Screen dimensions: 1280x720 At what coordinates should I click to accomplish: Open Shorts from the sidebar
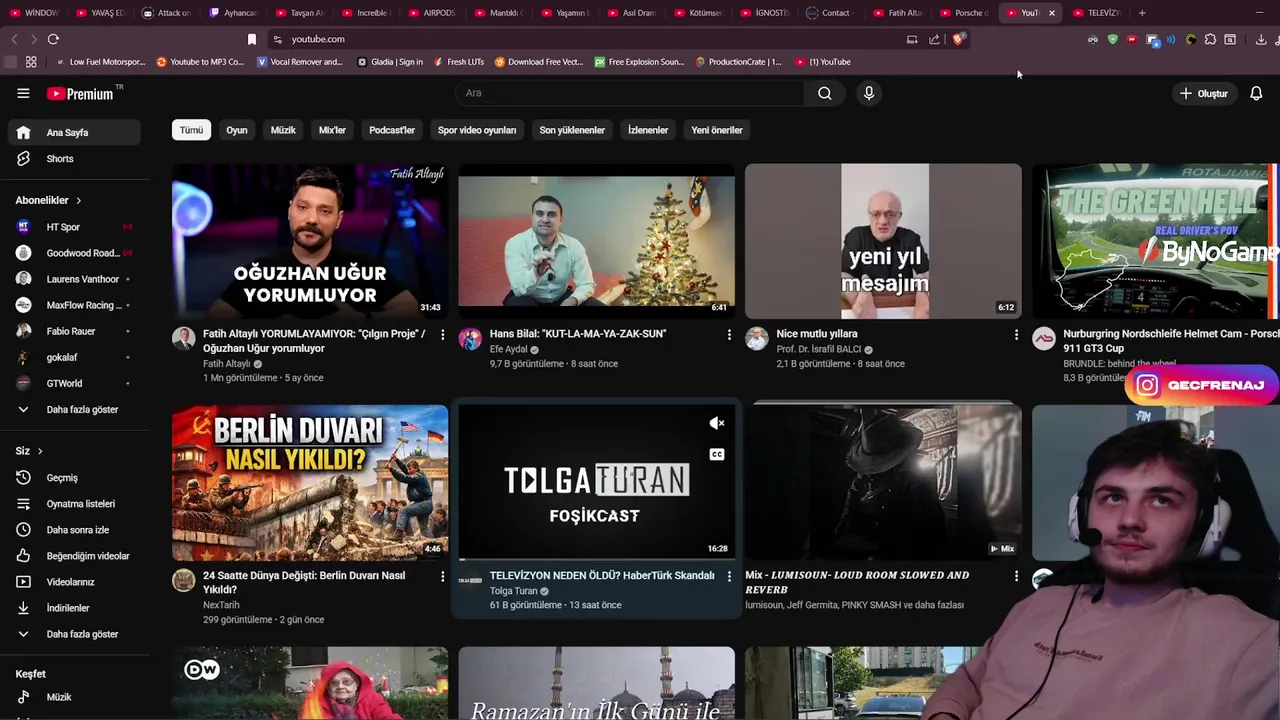(x=74, y=159)
